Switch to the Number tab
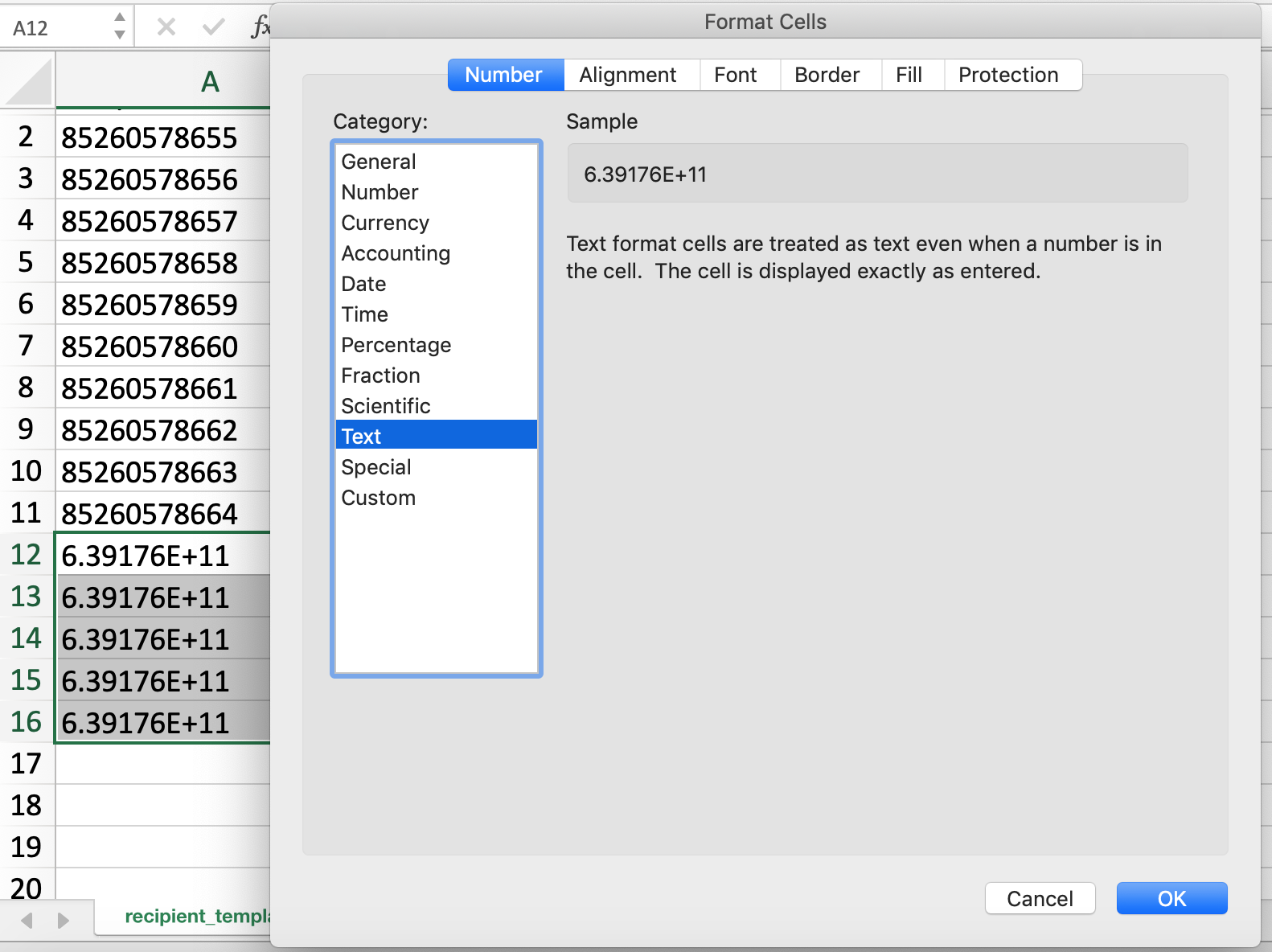This screenshot has height=952, width=1272. [504, 75]
